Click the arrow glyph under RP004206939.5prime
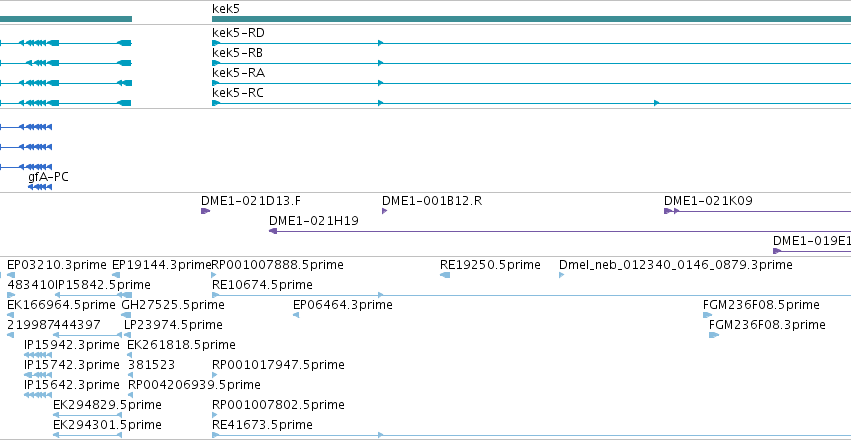 (131, 396)
